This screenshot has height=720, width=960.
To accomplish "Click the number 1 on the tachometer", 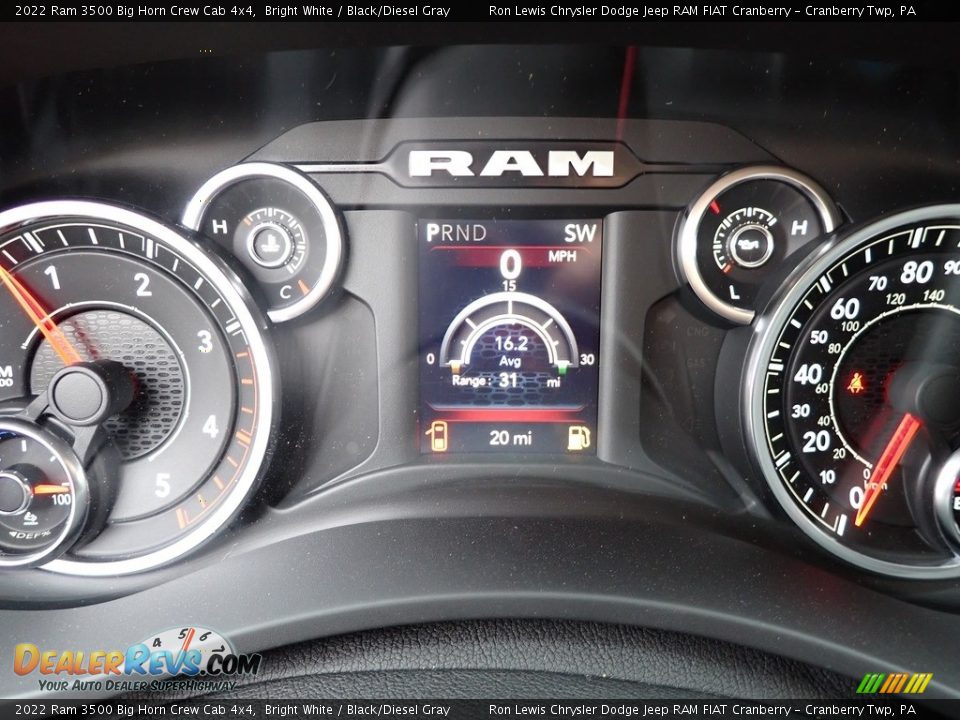I will [52, 277].
